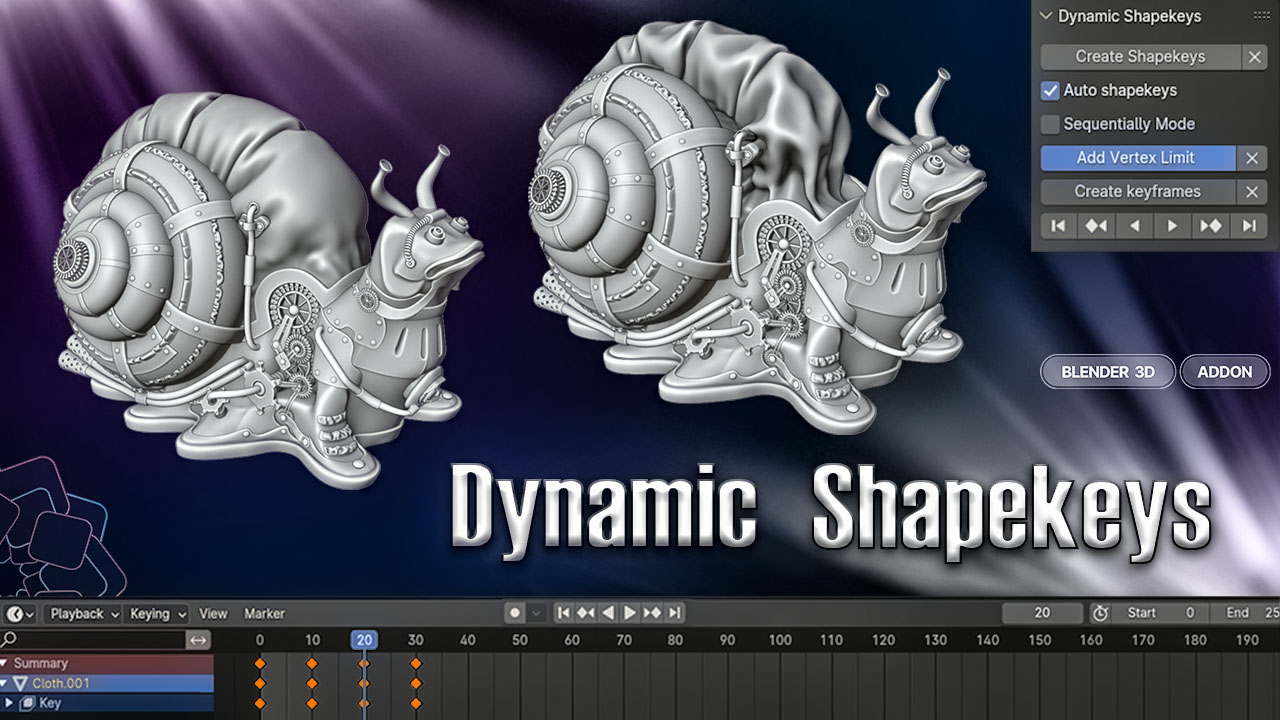
Task: Open the Keying dropdown
Action: (x=157, y=614)
